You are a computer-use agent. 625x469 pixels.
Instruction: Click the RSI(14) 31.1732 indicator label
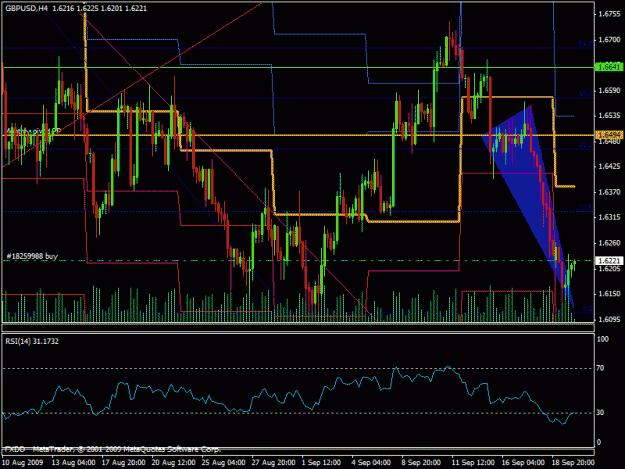[32, 341]
